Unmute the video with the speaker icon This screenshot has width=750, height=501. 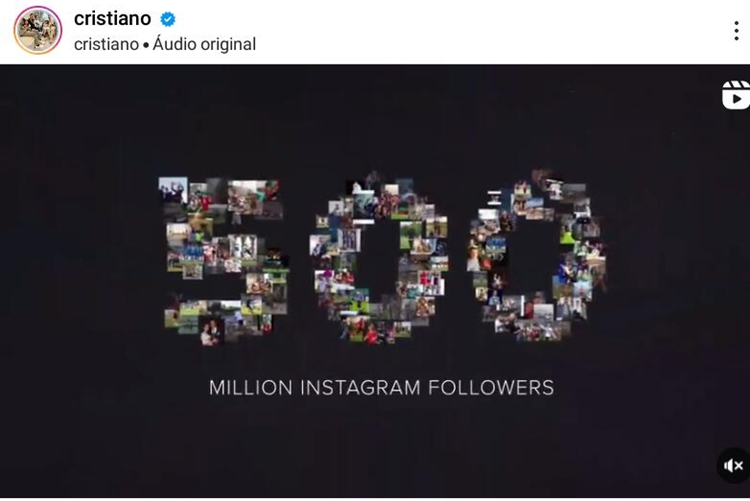click(x=733, y=465)
